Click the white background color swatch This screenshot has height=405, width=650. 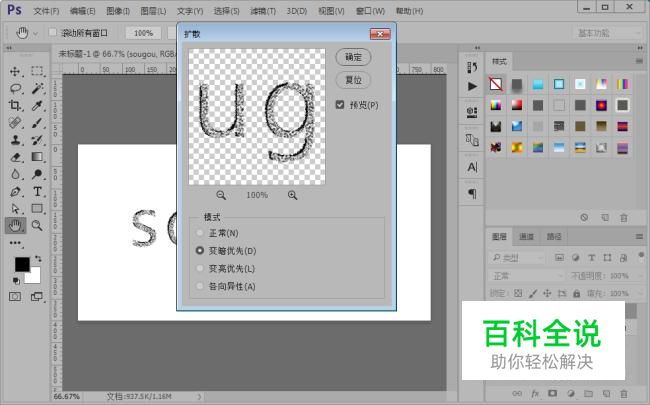34,277
